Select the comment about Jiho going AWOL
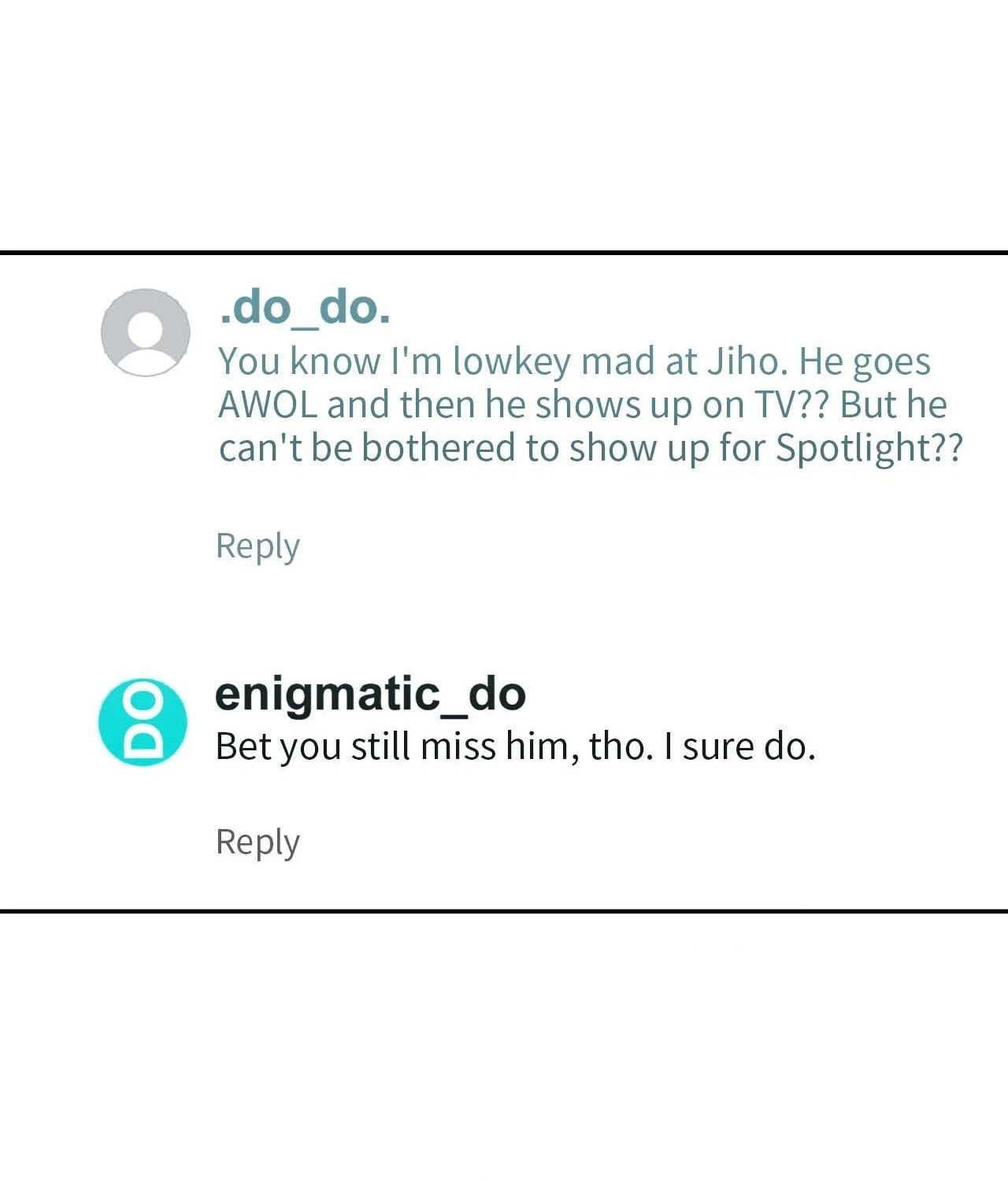Image resolution: width=1008 pixels, height=1181 pixels. coord(591,404)
